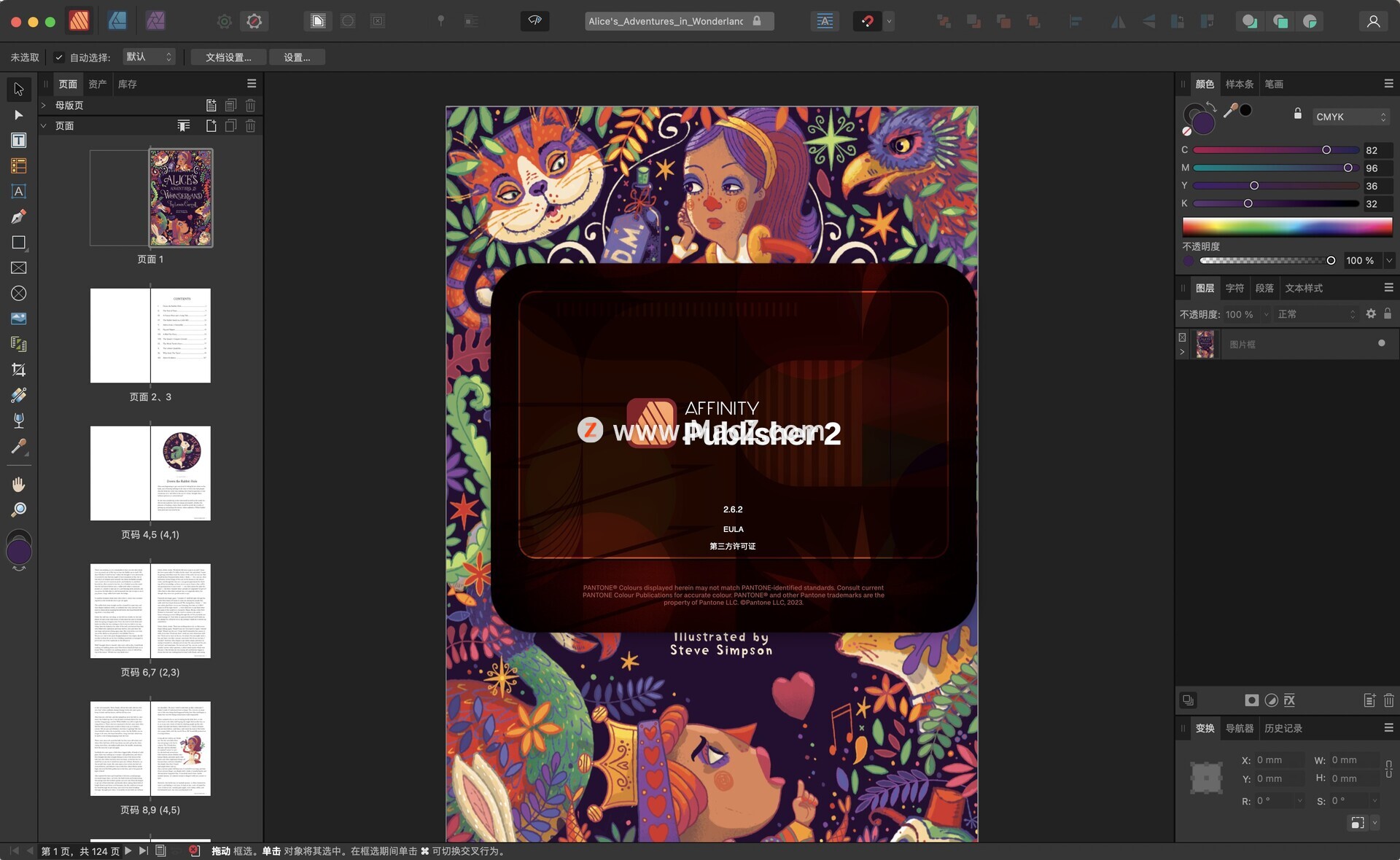
Task: Select the Picture Frame Rectangle tool
Action: [19, 267]
